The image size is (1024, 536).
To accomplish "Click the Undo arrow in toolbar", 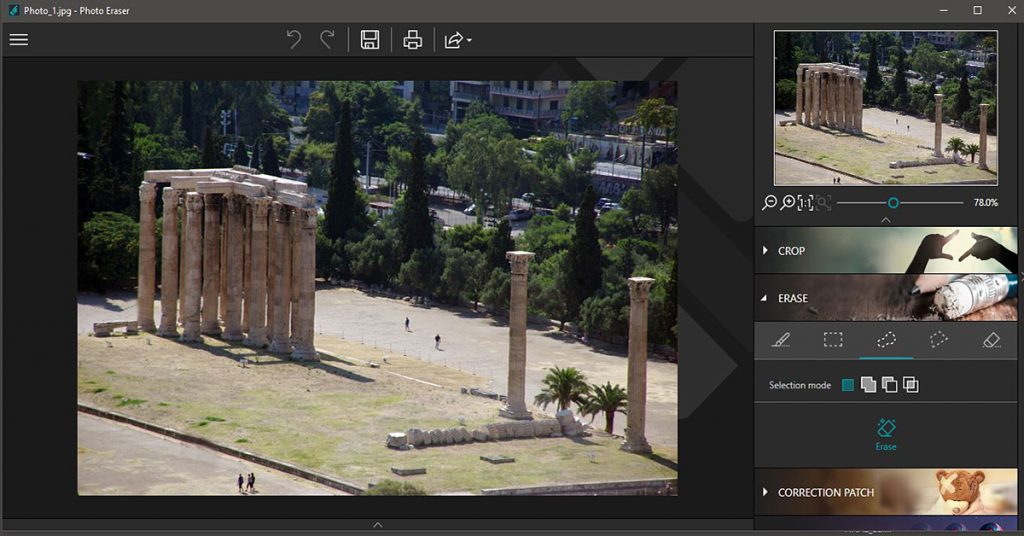I will point(294,40).
